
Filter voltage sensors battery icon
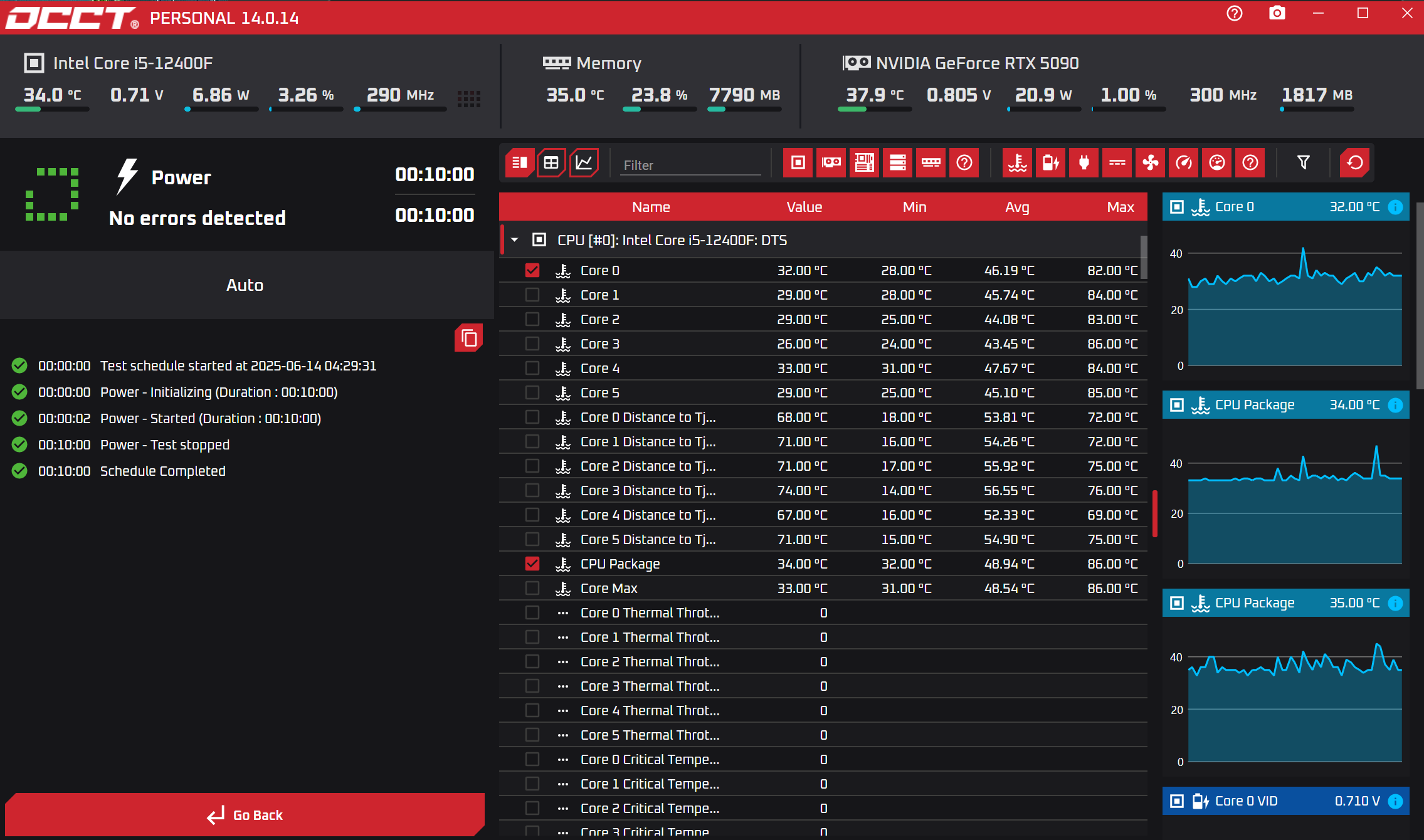point(1050,163)
